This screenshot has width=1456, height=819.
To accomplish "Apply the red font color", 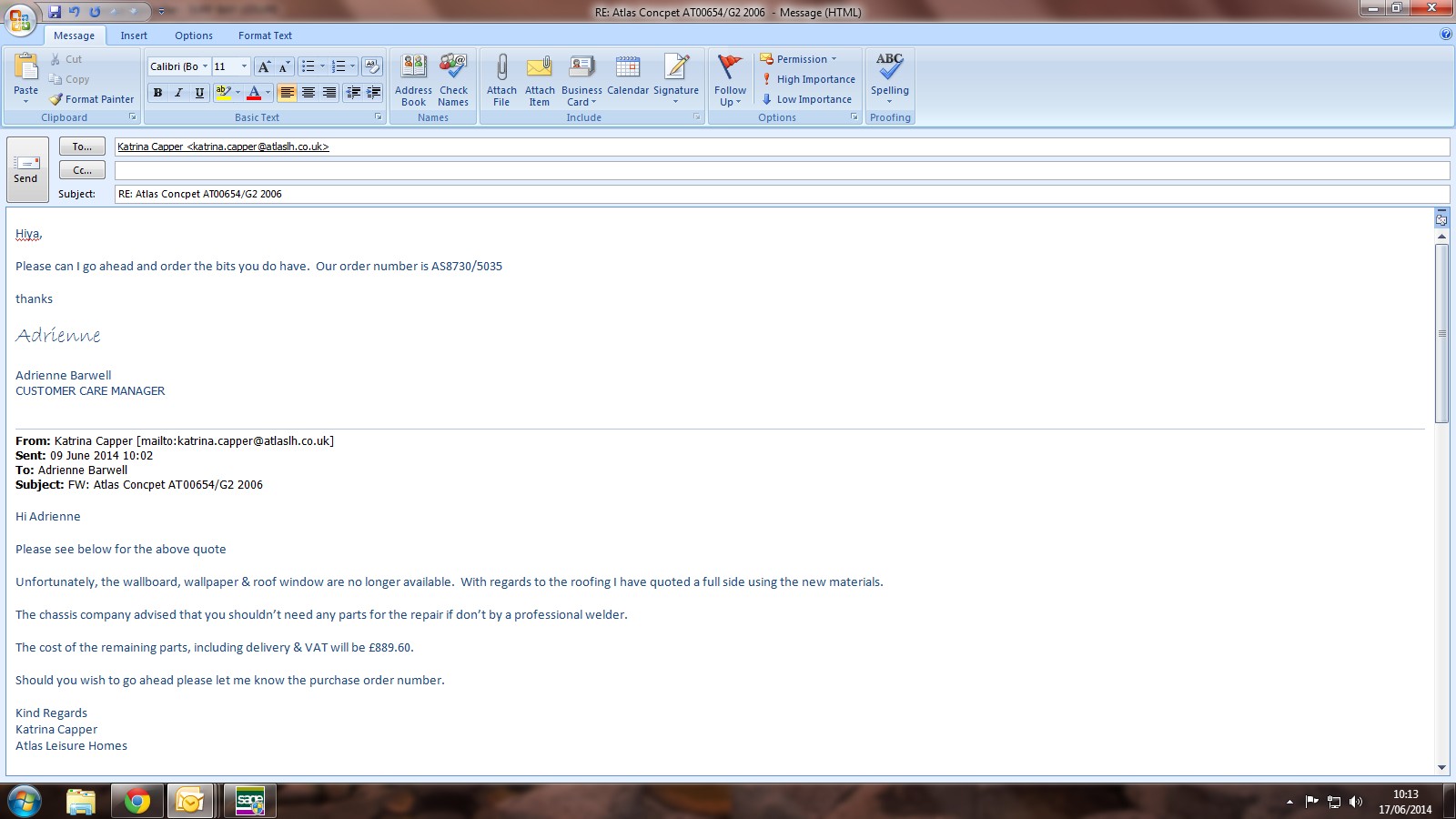I will (x=254, y=93).
